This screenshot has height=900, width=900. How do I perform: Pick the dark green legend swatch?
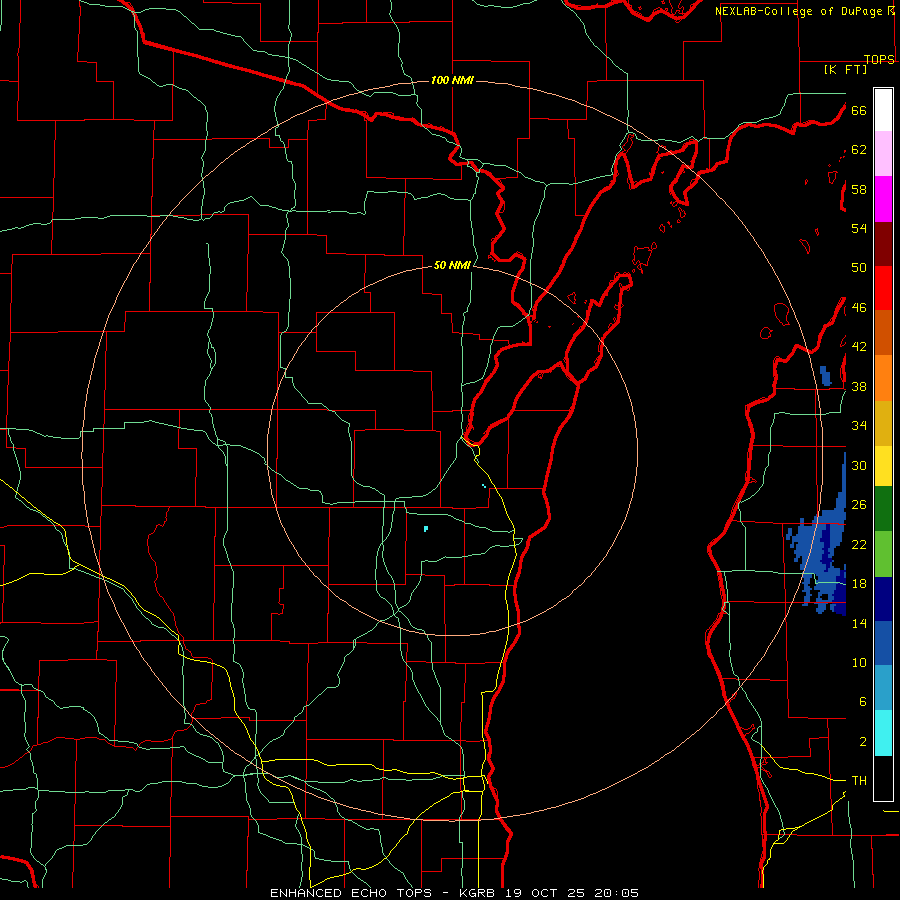[x=883, y=509]
